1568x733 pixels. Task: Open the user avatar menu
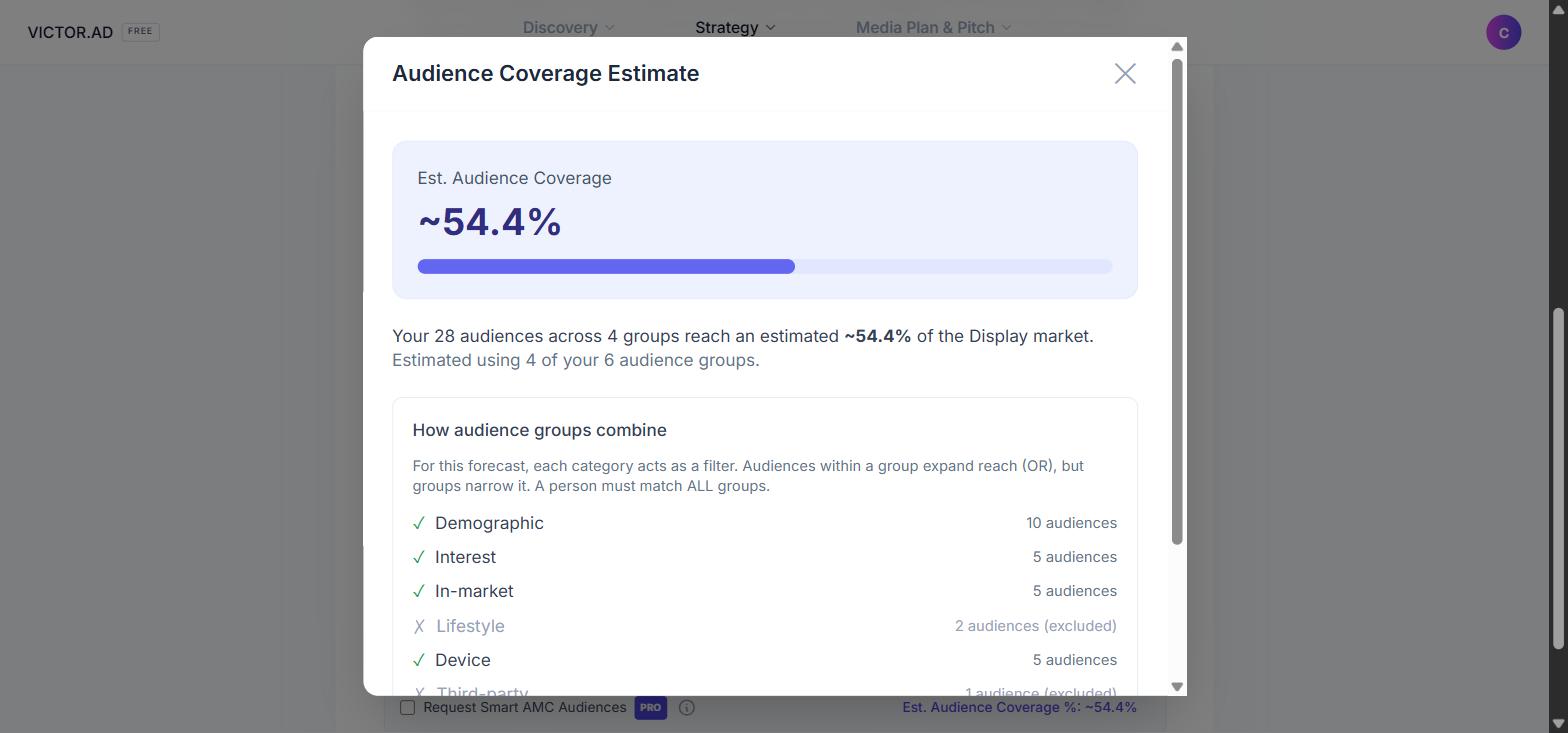1503,32
